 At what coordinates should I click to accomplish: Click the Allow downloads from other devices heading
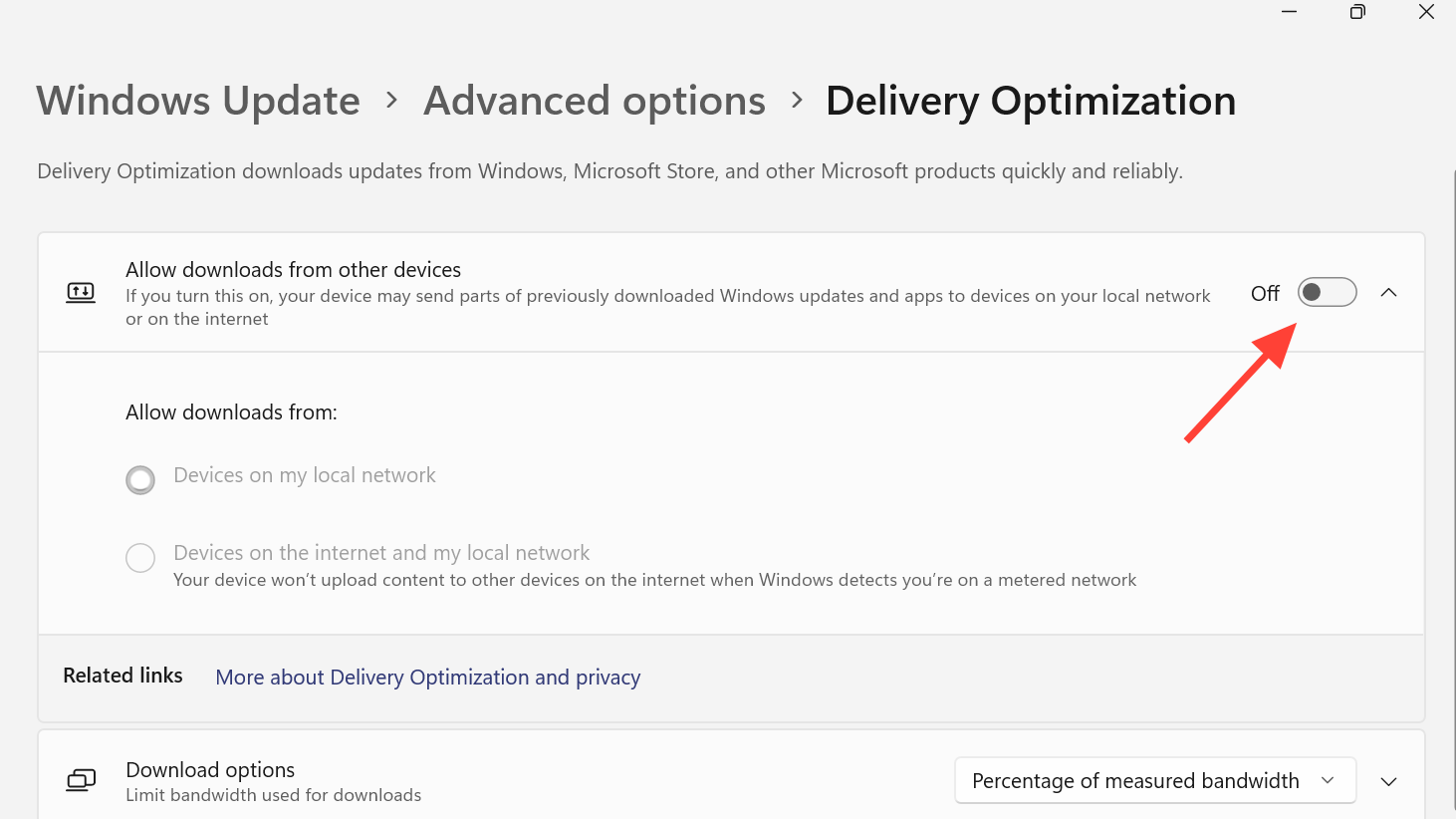(x=293, y=270)
